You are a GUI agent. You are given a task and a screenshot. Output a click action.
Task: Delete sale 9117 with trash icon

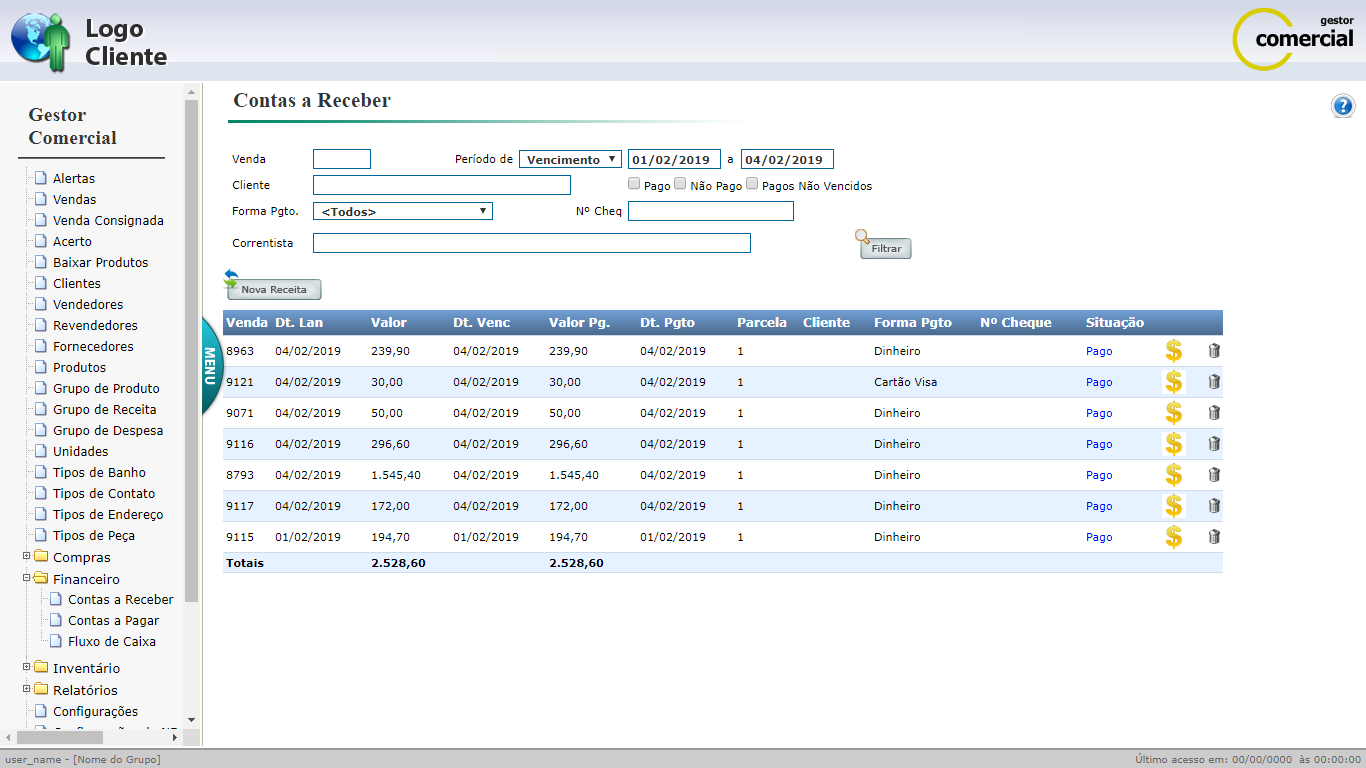coord(1214,506)
